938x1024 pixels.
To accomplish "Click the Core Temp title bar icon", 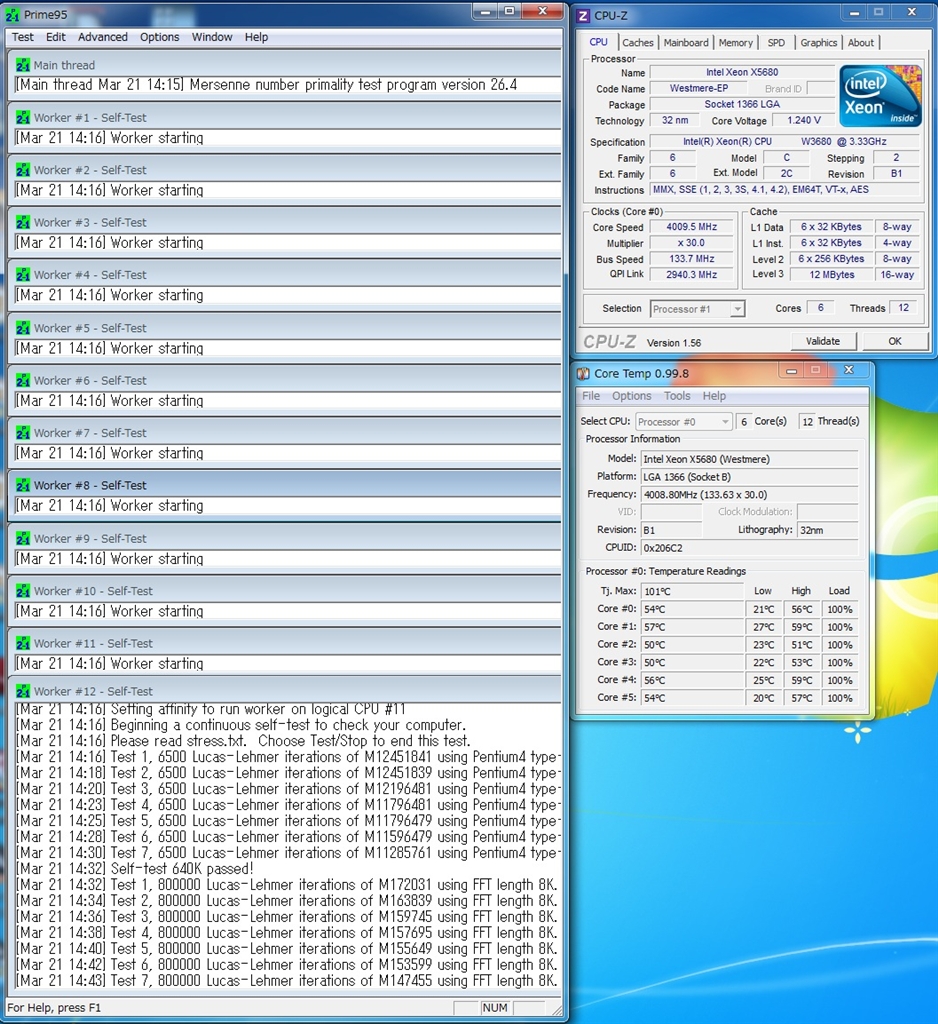I will pyautogui.click(x=583, y=374).
